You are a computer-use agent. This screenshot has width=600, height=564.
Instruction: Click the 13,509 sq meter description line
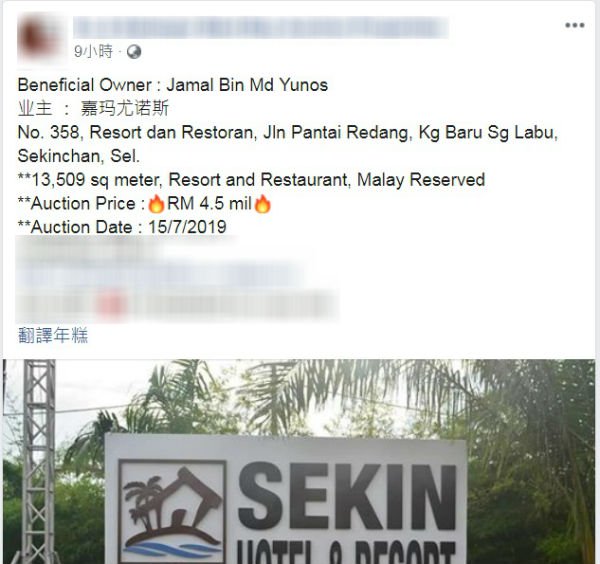[251, 180]
